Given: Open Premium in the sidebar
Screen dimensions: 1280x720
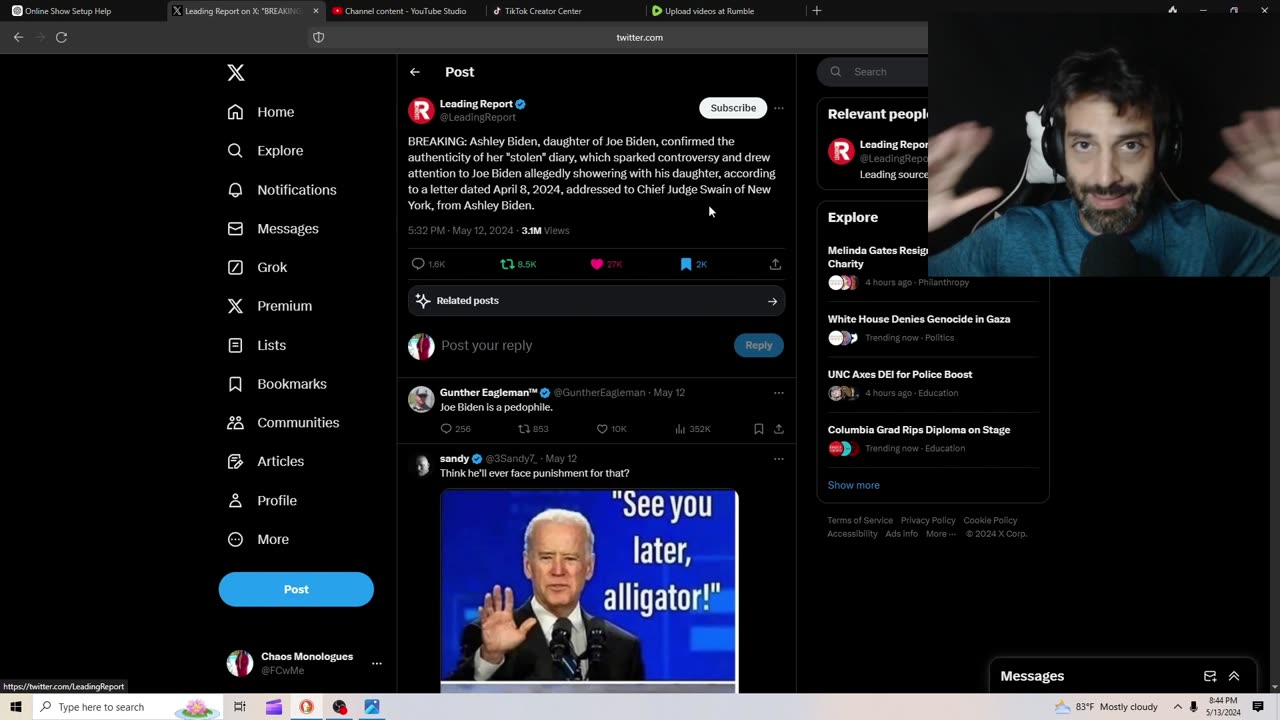Looking at the screenshot, I should click(270, 306).
